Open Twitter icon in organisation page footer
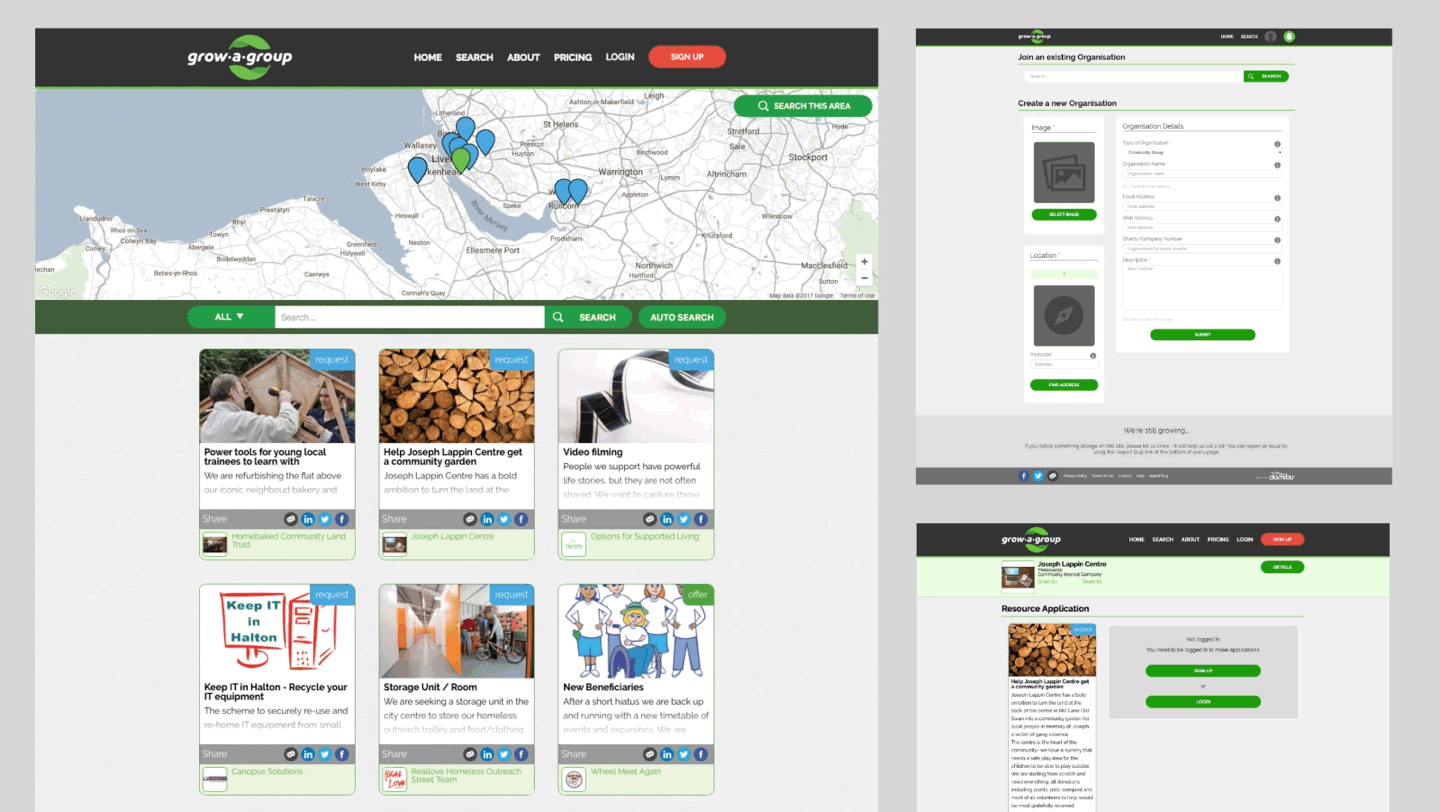The image size is (1440, 812). click(1038, 476)
